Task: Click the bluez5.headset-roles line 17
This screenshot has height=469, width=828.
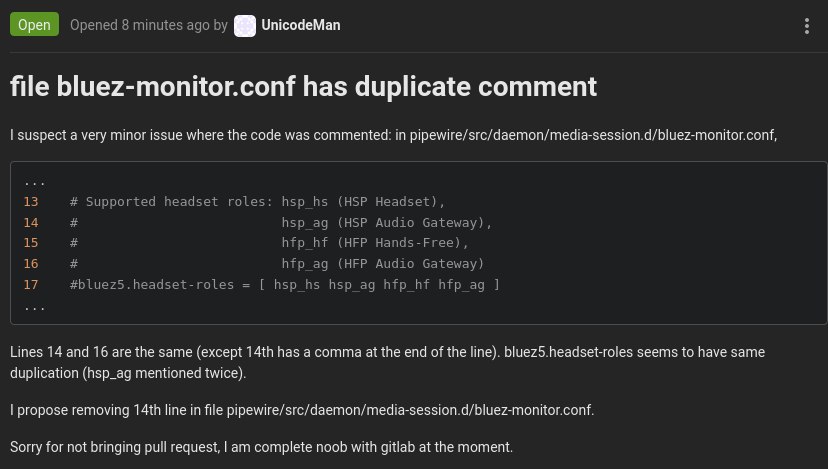Action: tap(285, 285)
